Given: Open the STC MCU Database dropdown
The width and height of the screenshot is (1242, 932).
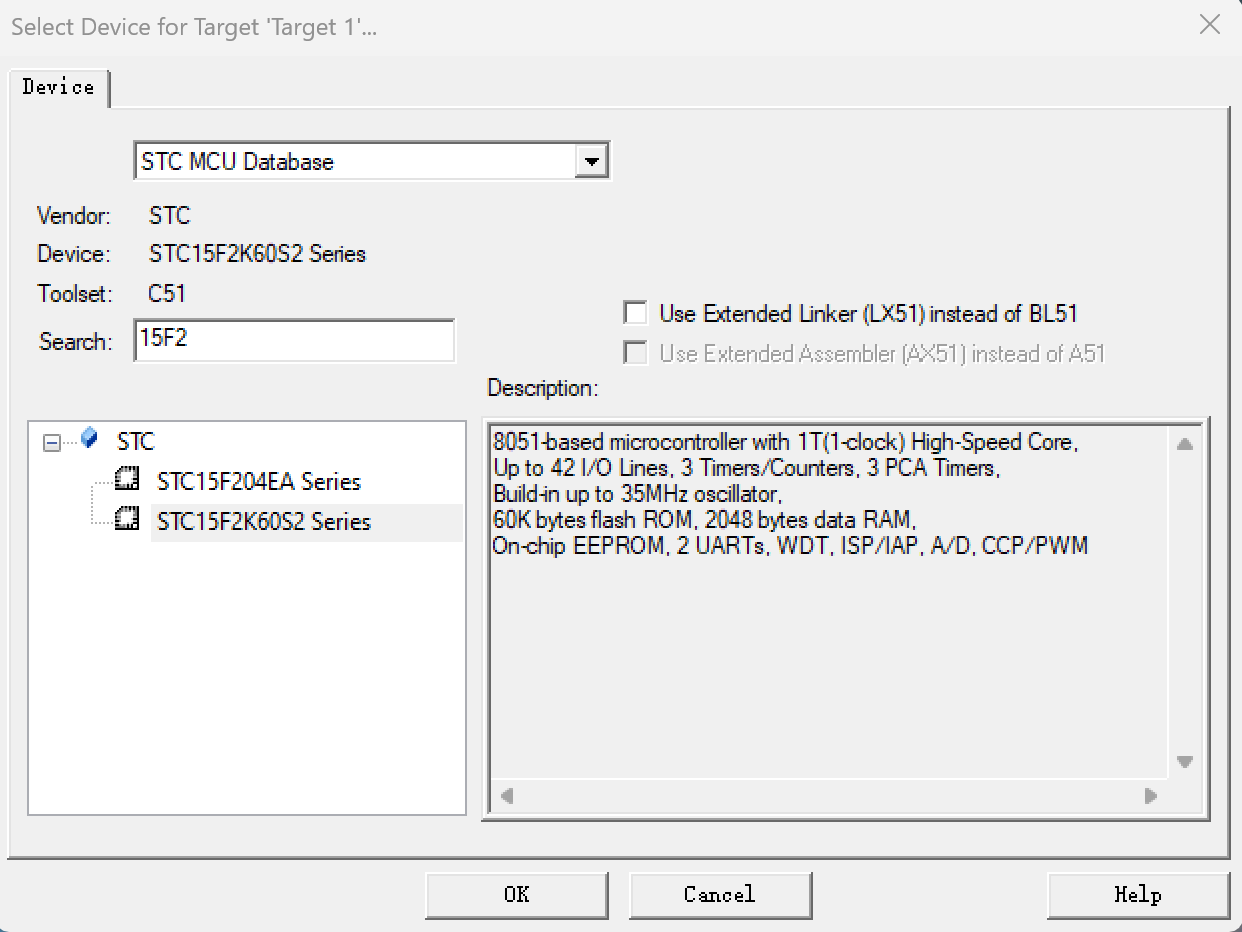Looking at the screenshot, I should point(592,161).
